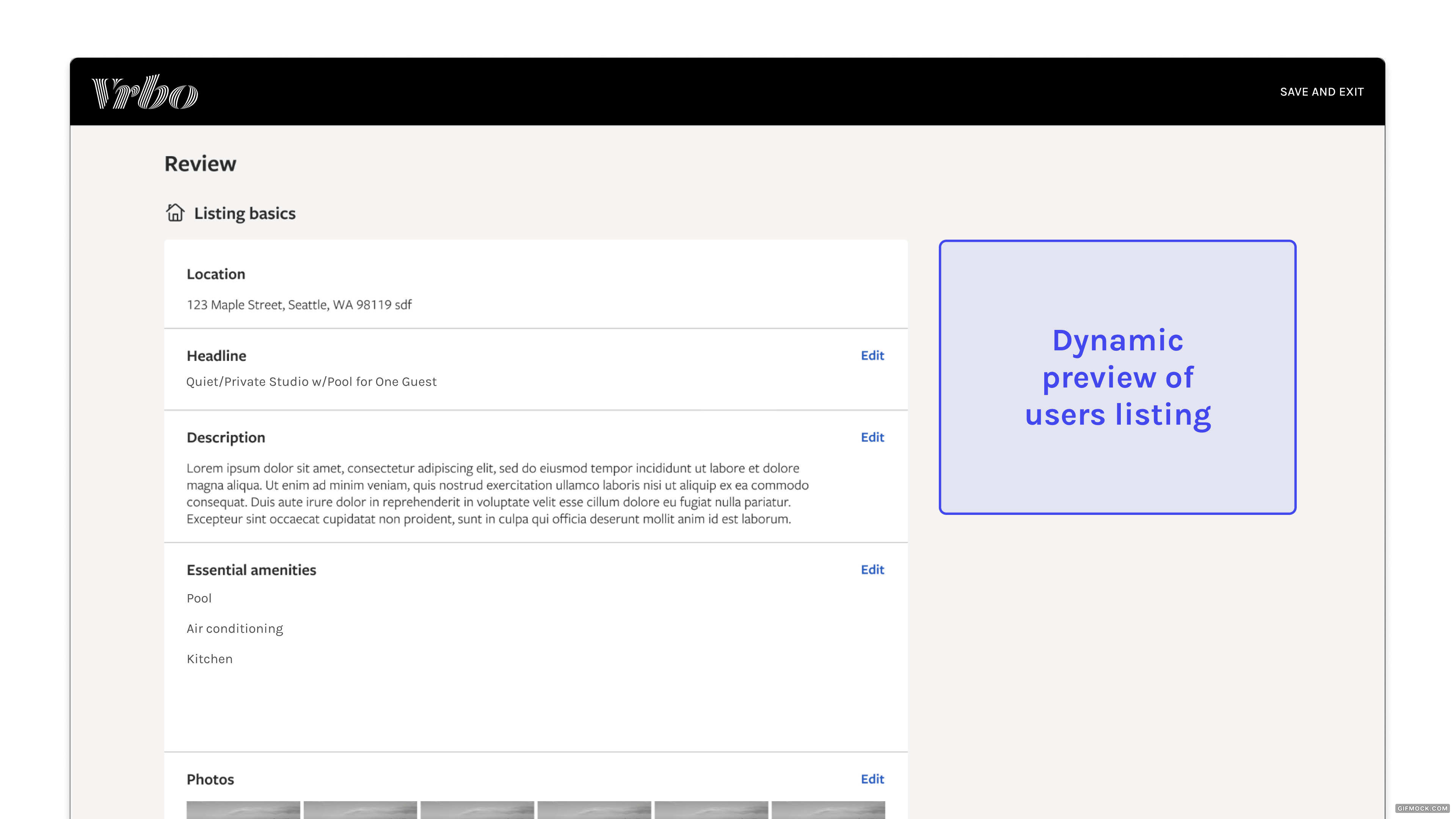Image resolution: width=1456 pixels, height=819 pixels.
Task: Edit the Description section
Action: (x=872, y=437)
